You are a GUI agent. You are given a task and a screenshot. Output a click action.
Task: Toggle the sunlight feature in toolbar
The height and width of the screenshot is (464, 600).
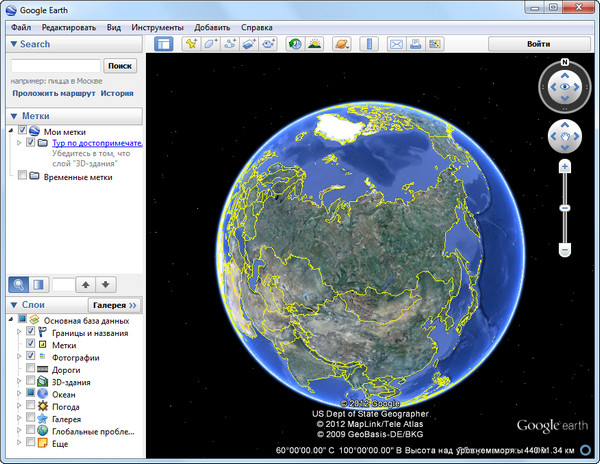[x=315, y=44]
